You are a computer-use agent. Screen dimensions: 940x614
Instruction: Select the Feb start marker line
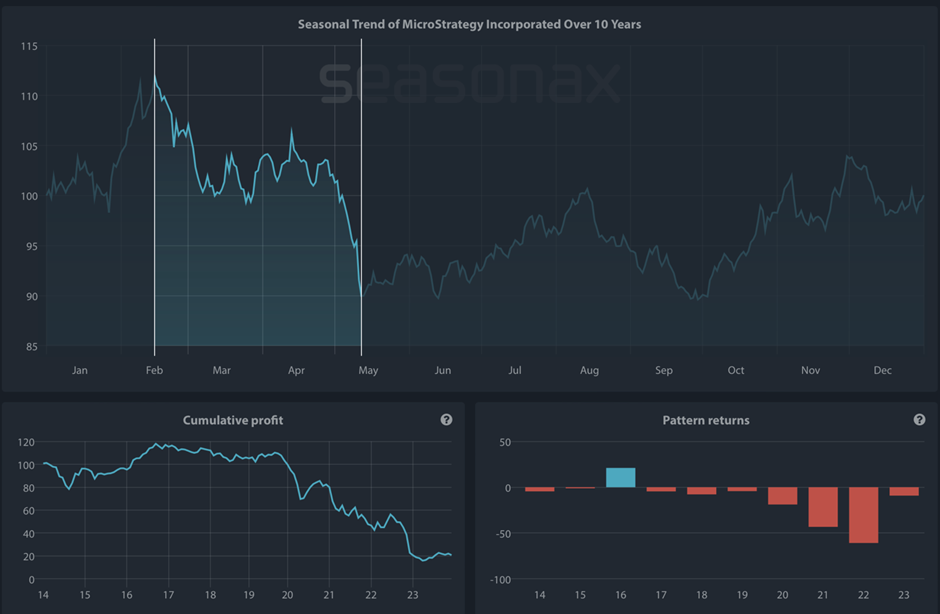[x=155, y=198]
